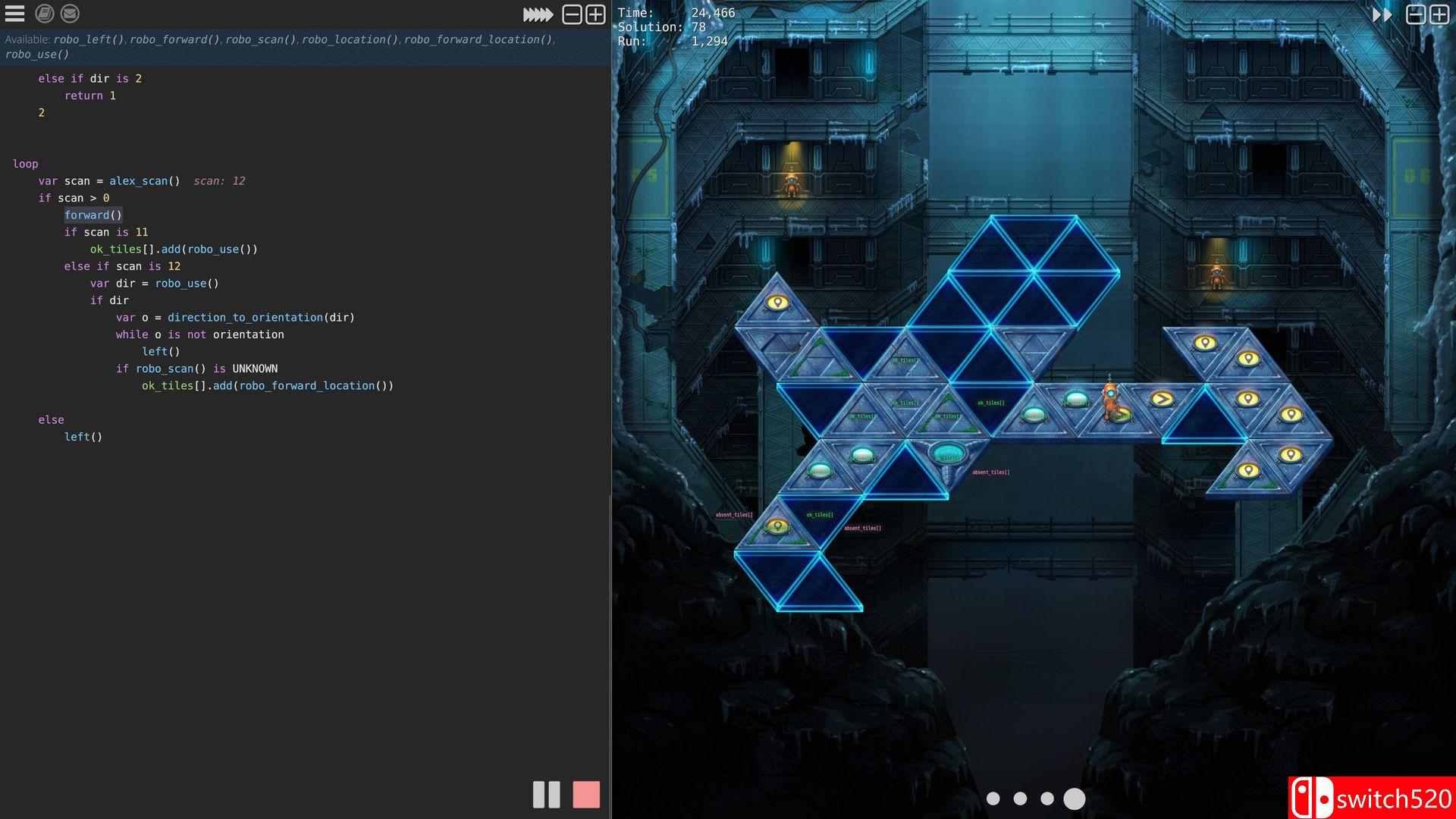Zoom out the game view with minus icon

[1415, 14]
